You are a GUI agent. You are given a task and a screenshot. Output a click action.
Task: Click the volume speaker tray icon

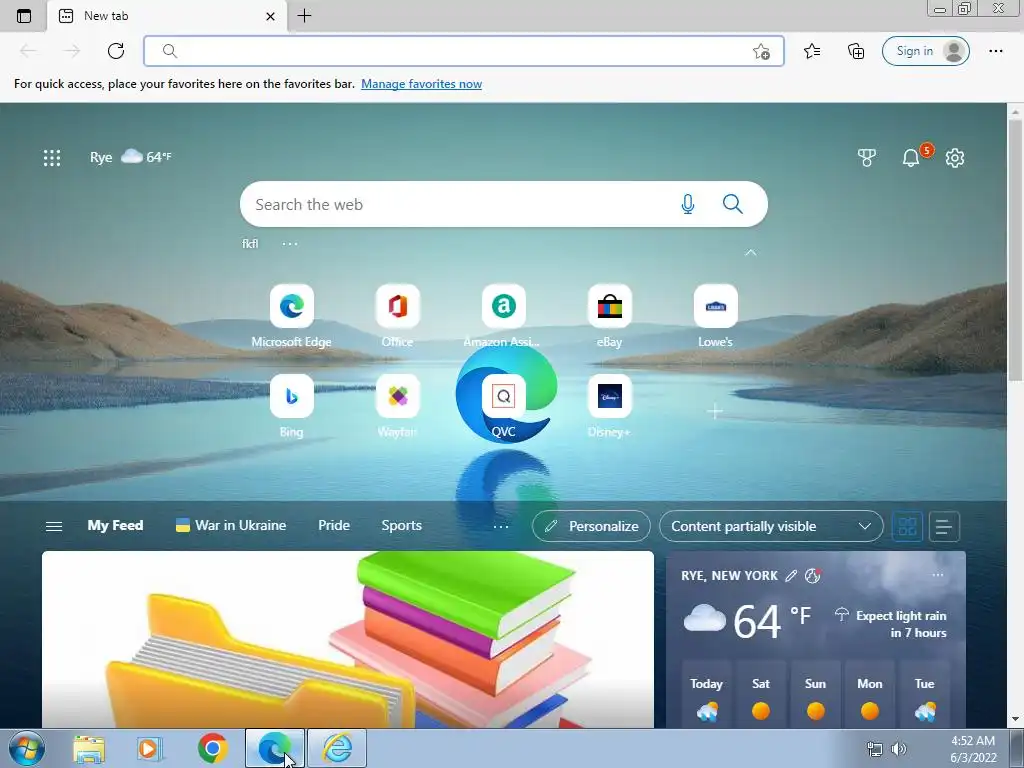click(899, 748)
